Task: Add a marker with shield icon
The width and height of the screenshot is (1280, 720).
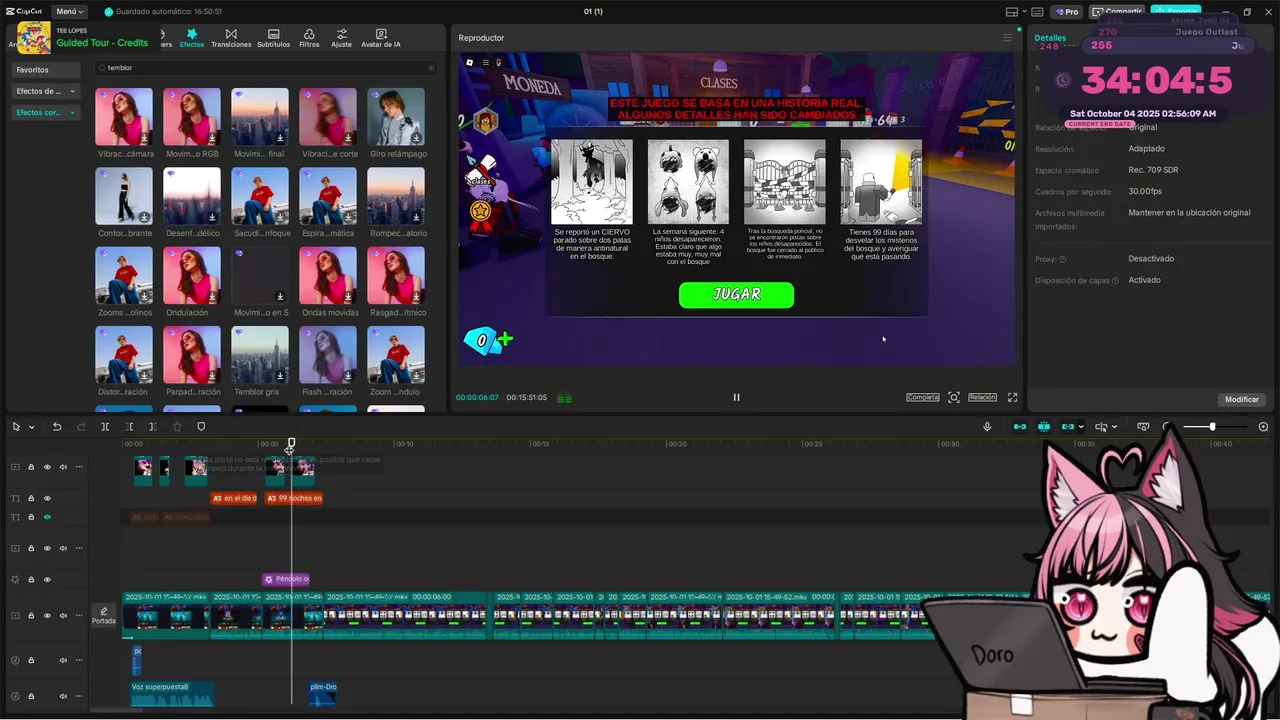Action: 201,427
